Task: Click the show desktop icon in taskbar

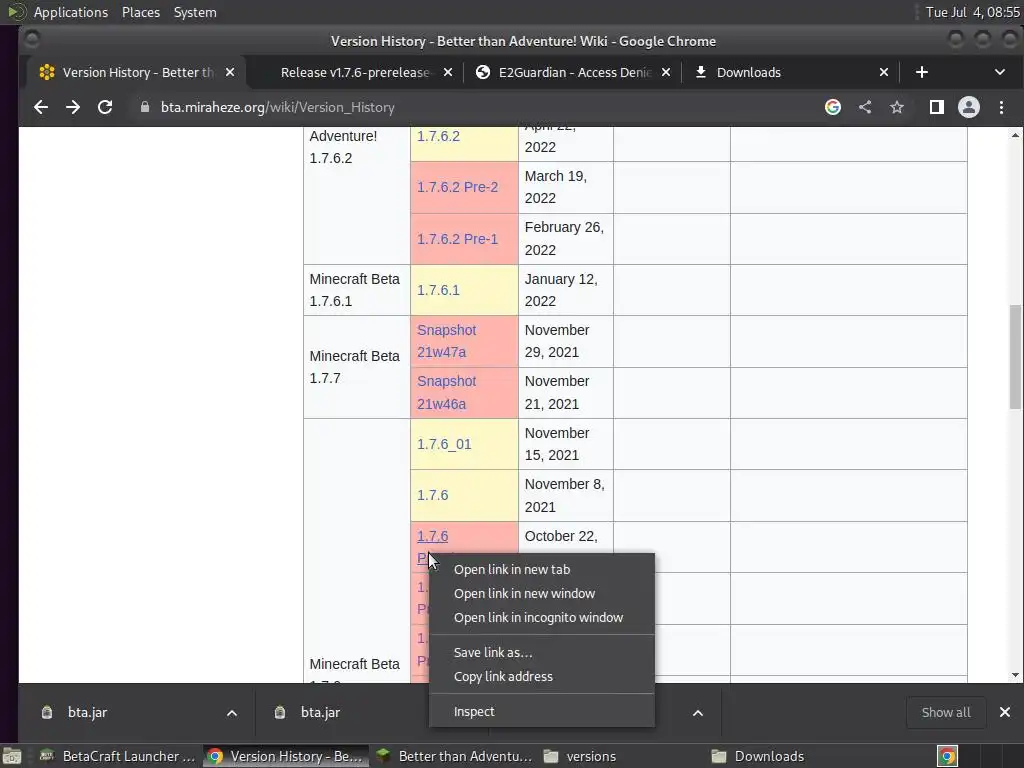Action: pos(12,756)
